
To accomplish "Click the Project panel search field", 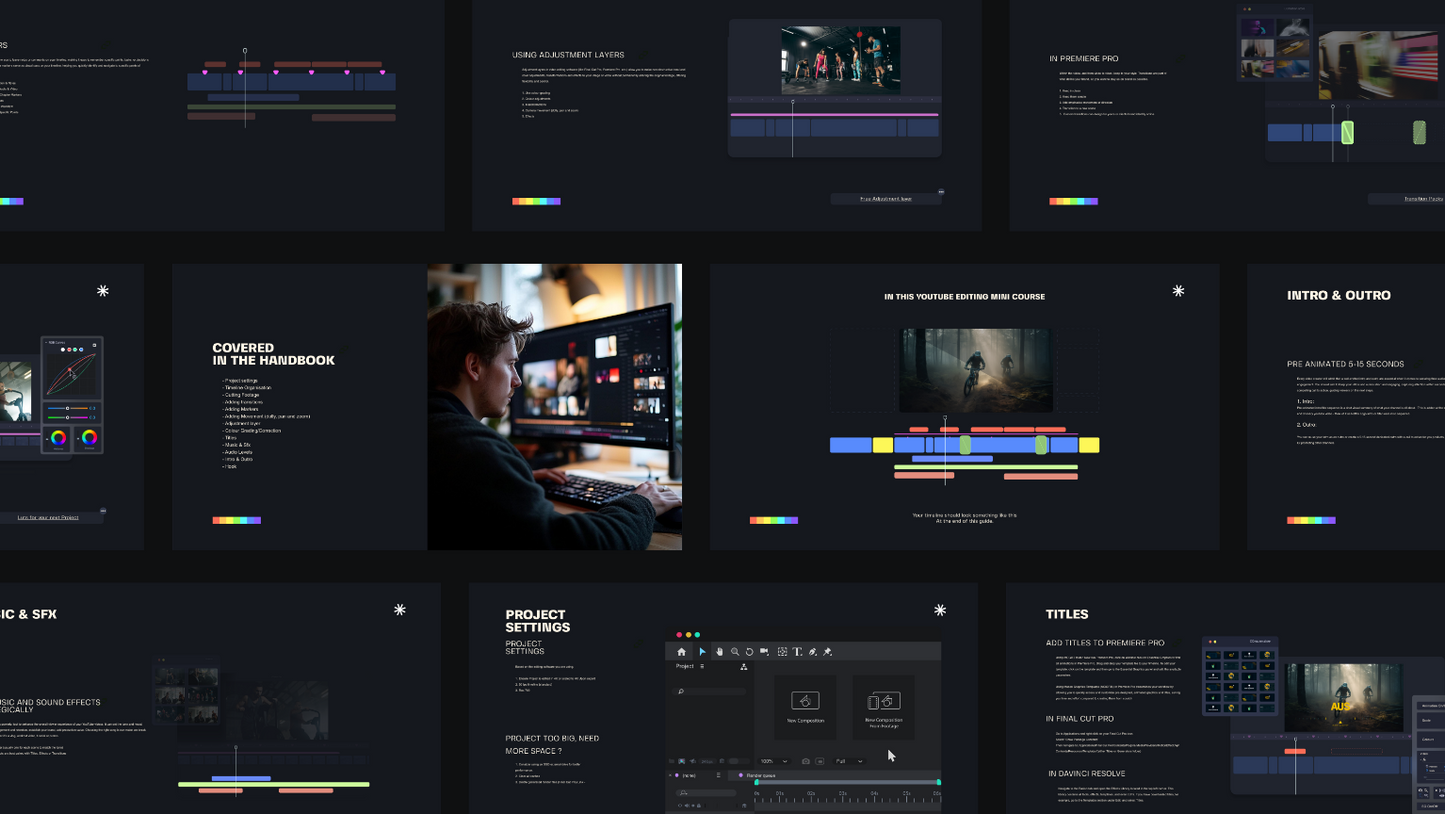I will (x=712, y=691).
